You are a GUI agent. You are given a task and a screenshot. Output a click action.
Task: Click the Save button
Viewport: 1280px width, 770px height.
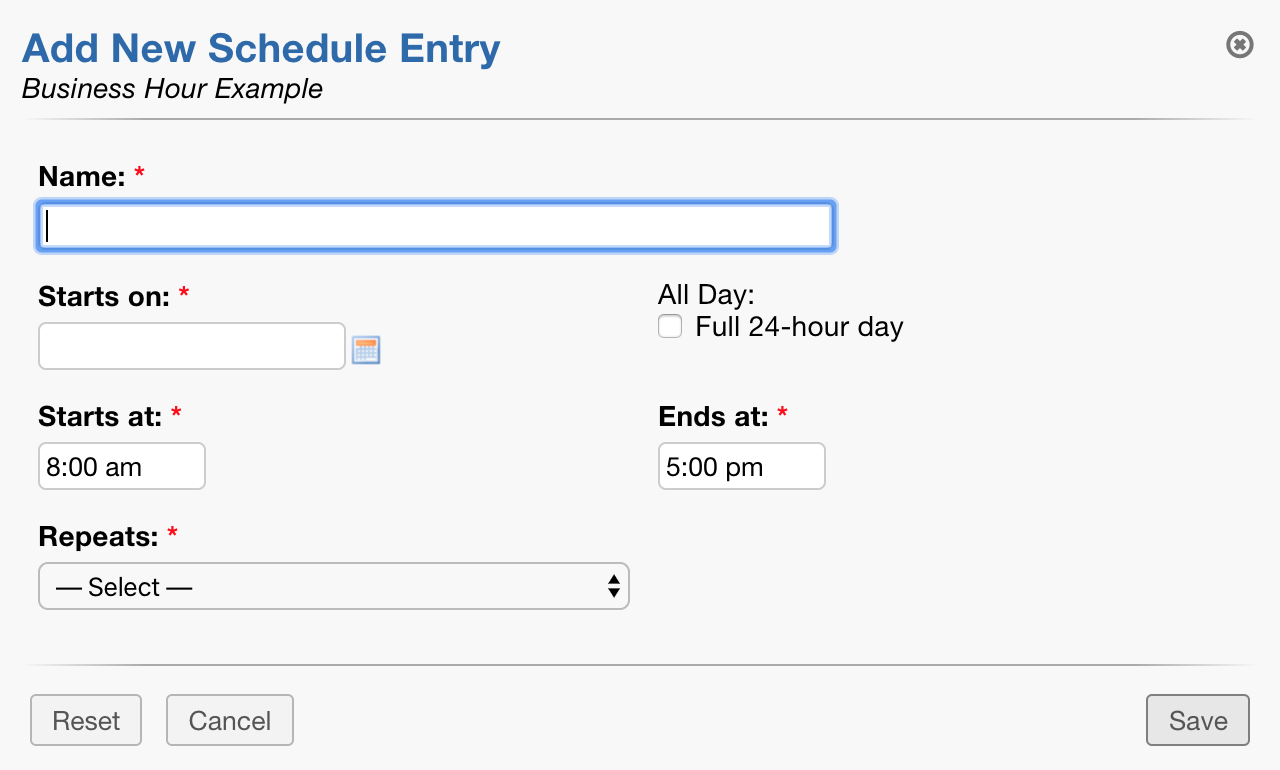click(x=1197, y=720)
